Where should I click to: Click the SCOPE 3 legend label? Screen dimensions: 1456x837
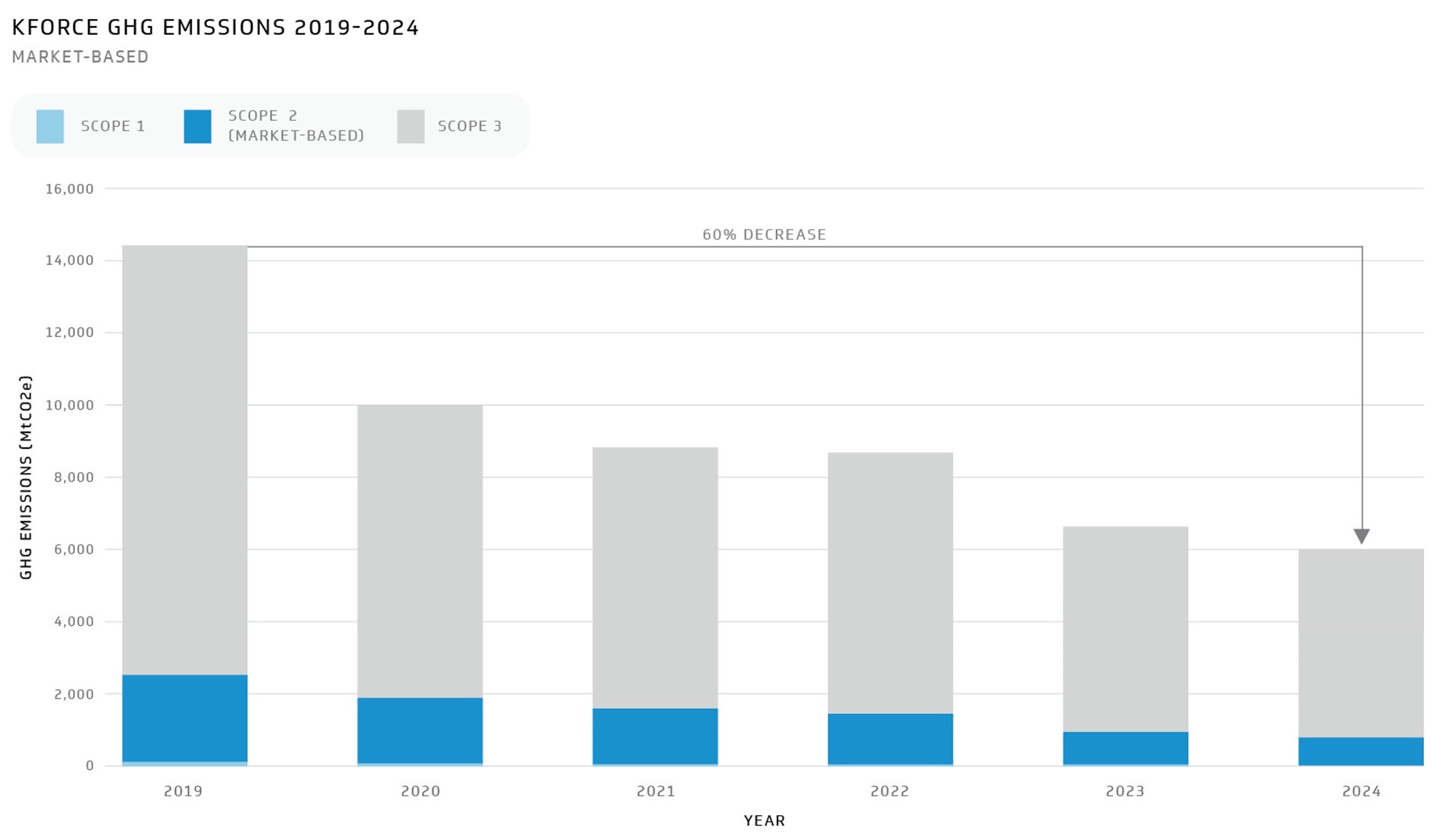click(x=470, y=127)
